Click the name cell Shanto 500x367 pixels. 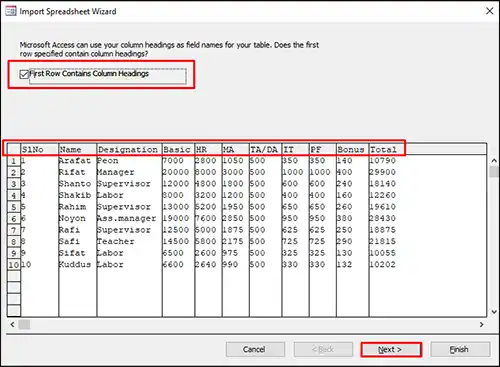(74, 184)
